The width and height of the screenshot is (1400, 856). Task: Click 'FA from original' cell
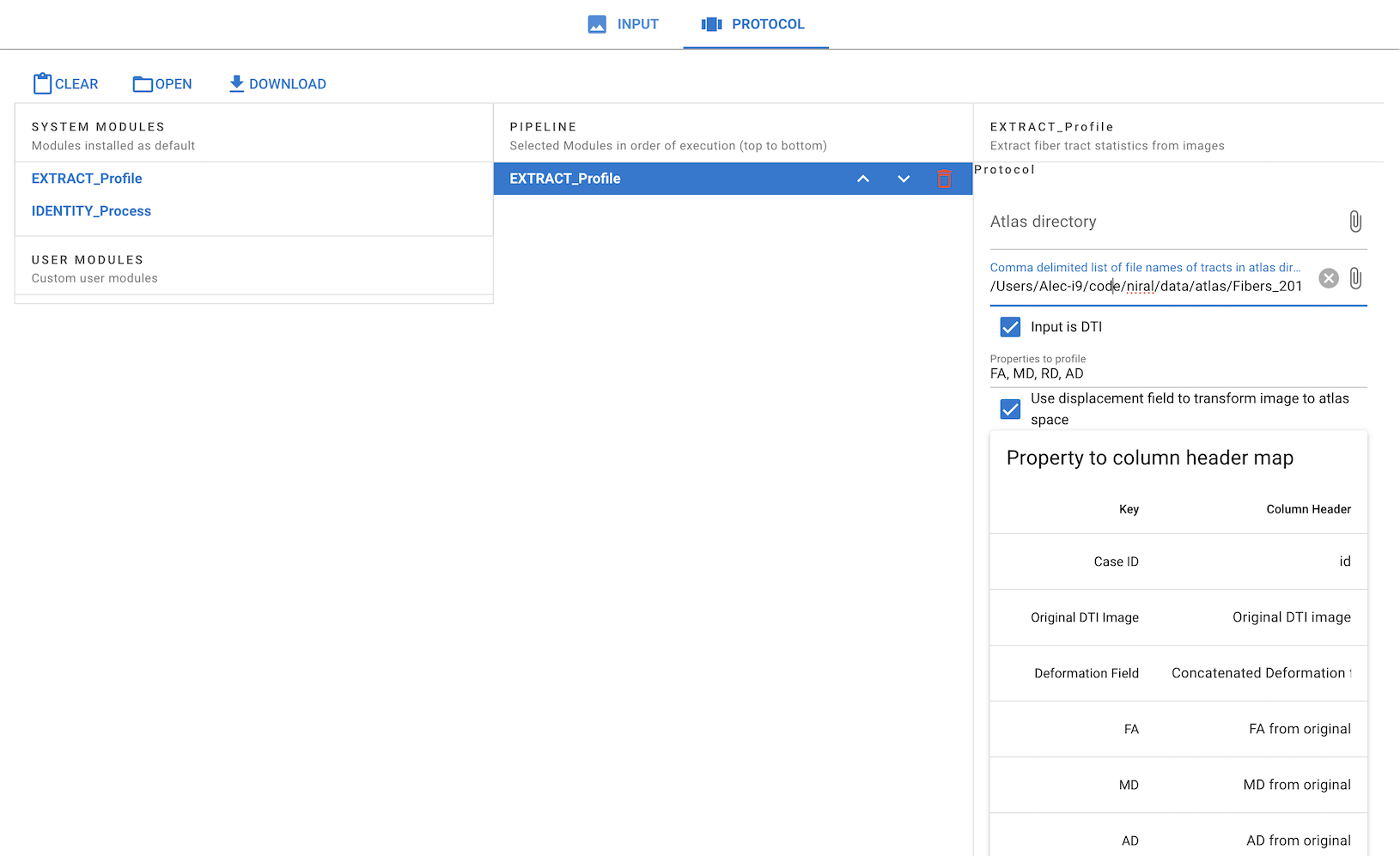pos(1300,729)
